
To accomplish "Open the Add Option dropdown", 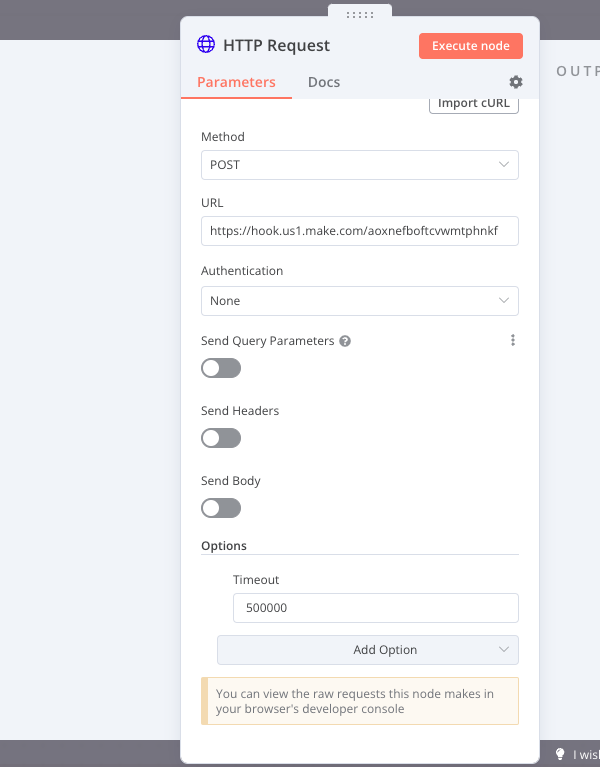I will 368,650.
